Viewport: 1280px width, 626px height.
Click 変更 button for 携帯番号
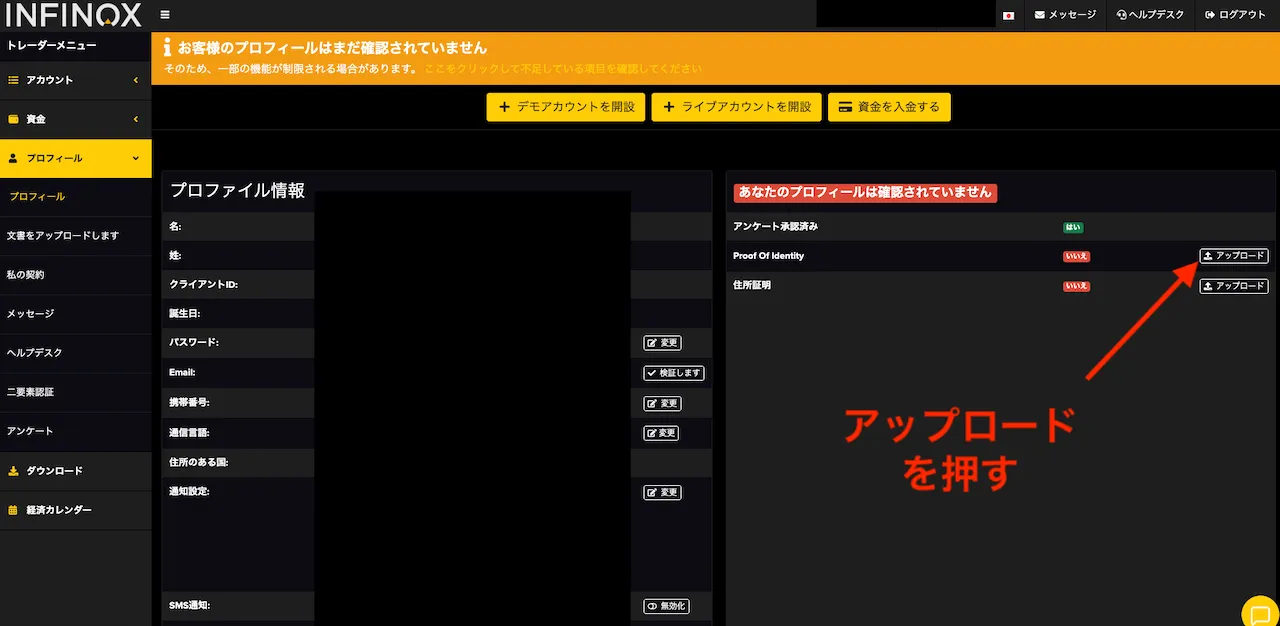point(662,403)
